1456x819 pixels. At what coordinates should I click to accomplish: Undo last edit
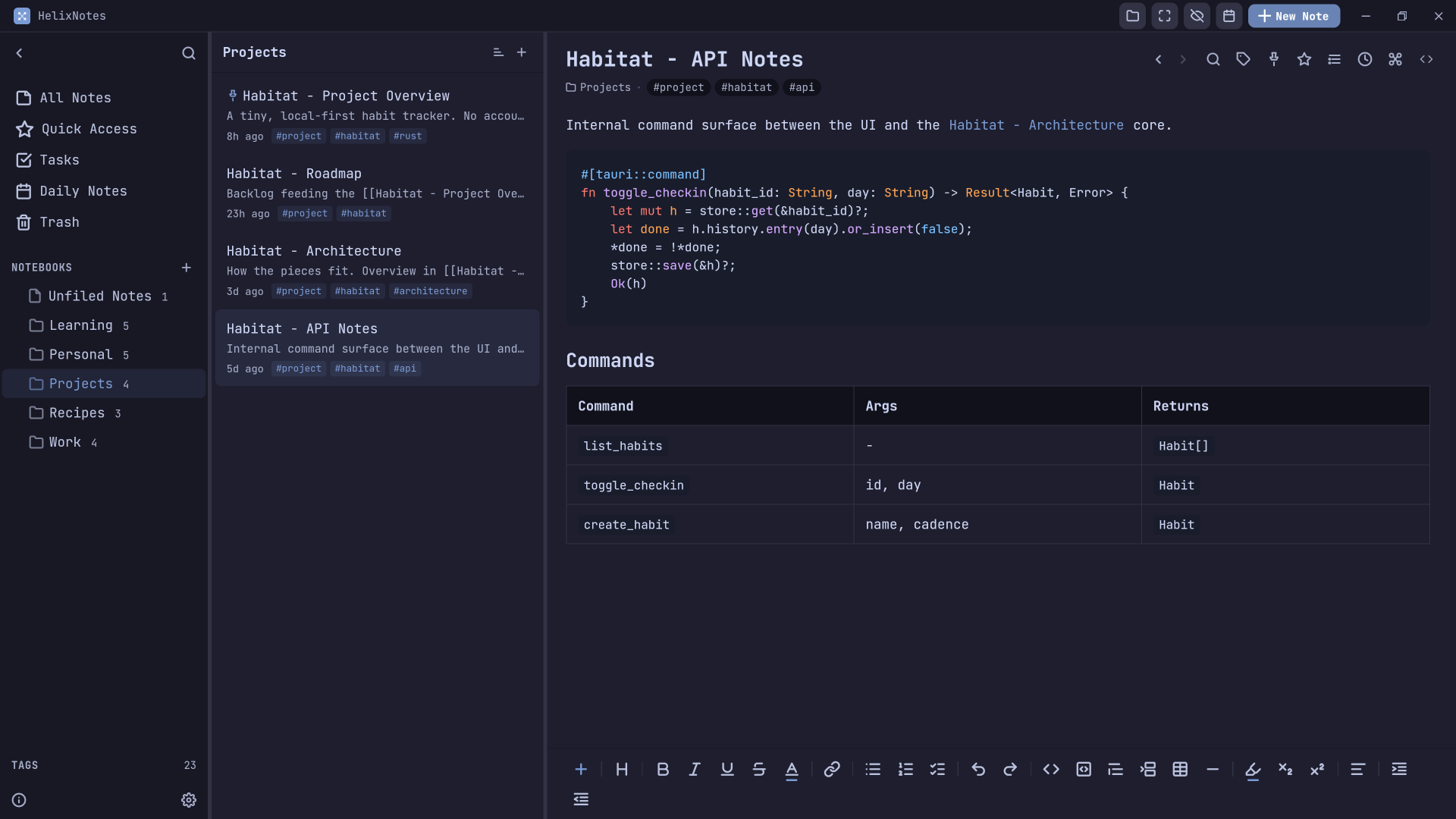[x=978, y=770]
